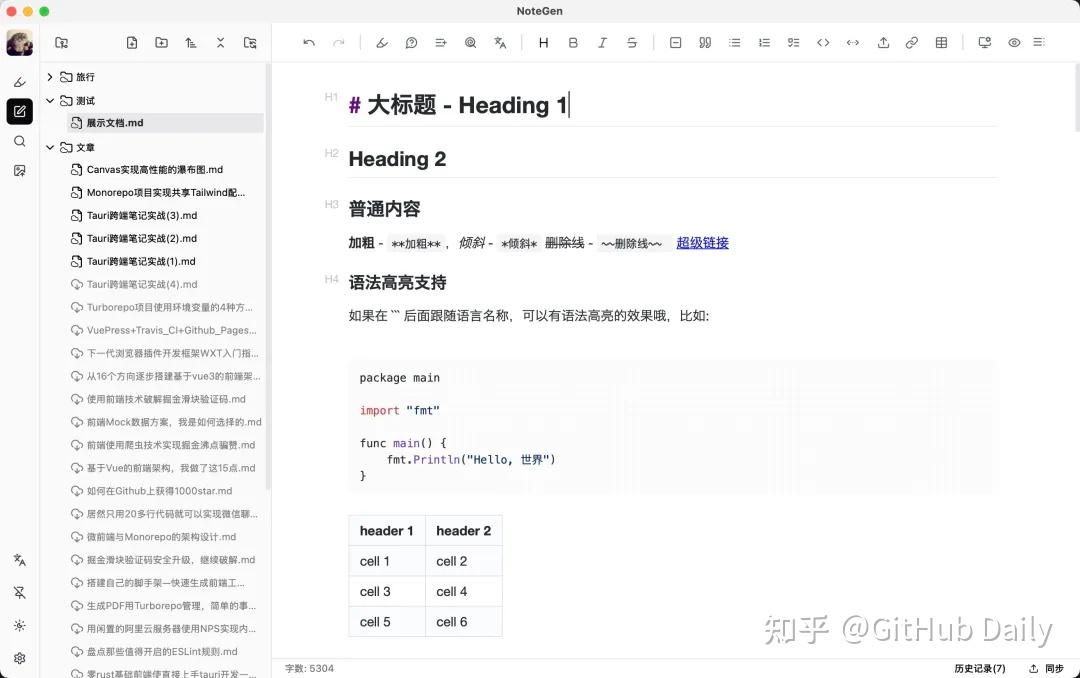The width and height of the screenshot is (1080, 678).
Task: Insert a heading with the H icon
Action: click(x=543, y=43)
